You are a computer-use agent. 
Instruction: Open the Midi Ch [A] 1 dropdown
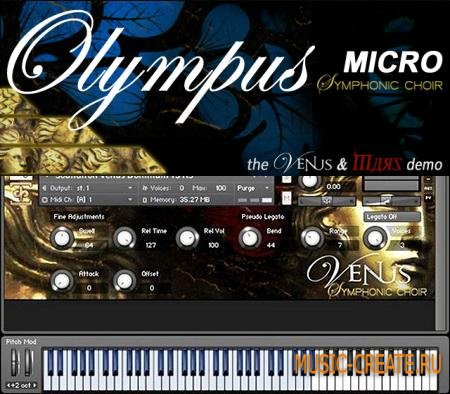88,200
